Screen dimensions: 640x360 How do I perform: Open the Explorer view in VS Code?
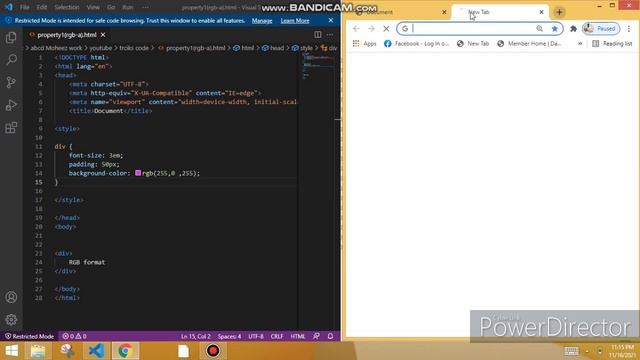(11, 38)
